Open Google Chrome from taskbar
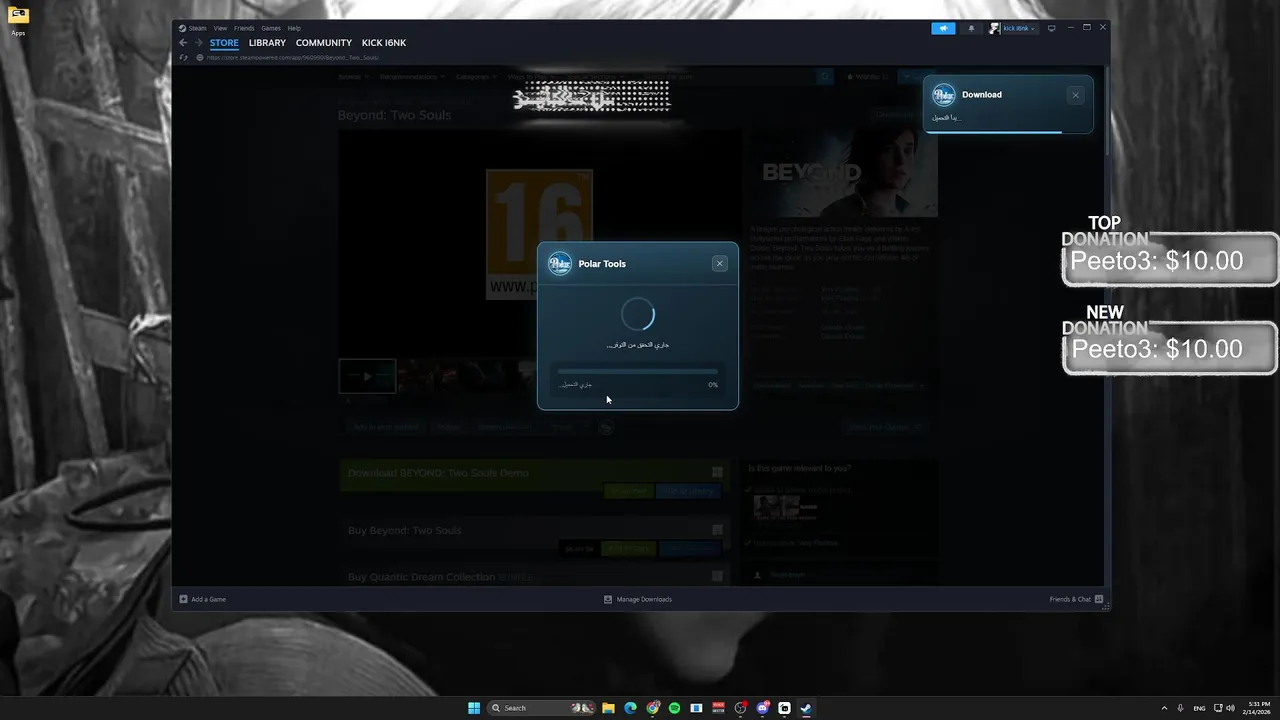The height and width of the screenshot is (720, 1280). [x=653, y=708]
